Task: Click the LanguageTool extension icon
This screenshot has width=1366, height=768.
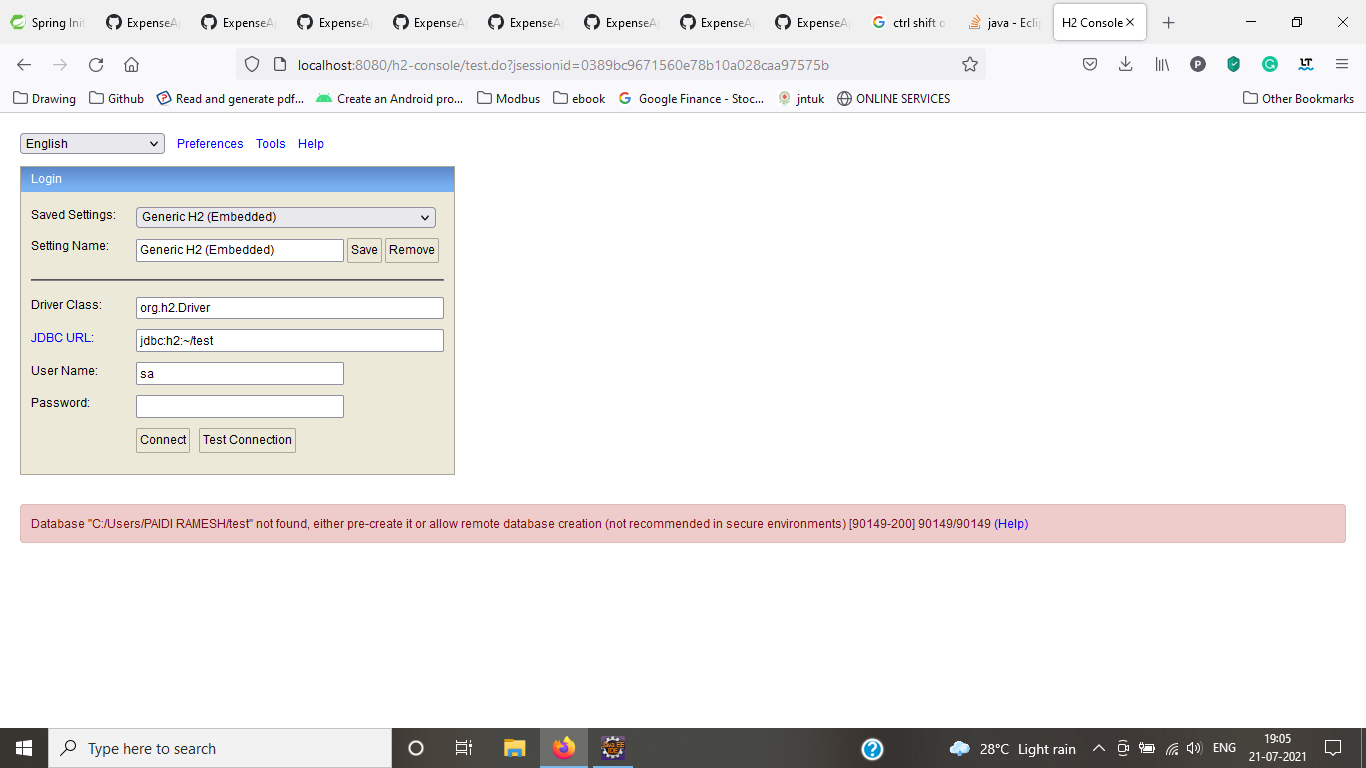Action: [1305, 63]
